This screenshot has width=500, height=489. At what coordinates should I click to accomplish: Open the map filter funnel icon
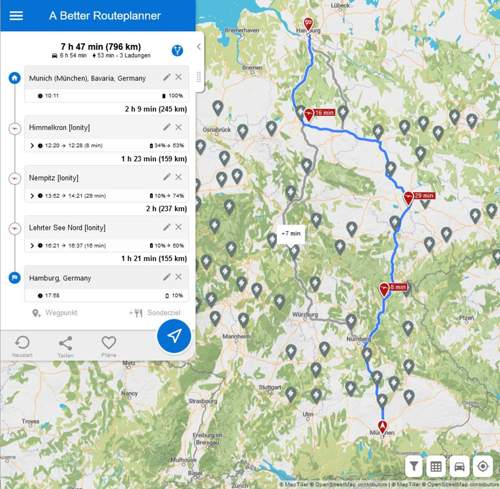(x=414, y=466)
